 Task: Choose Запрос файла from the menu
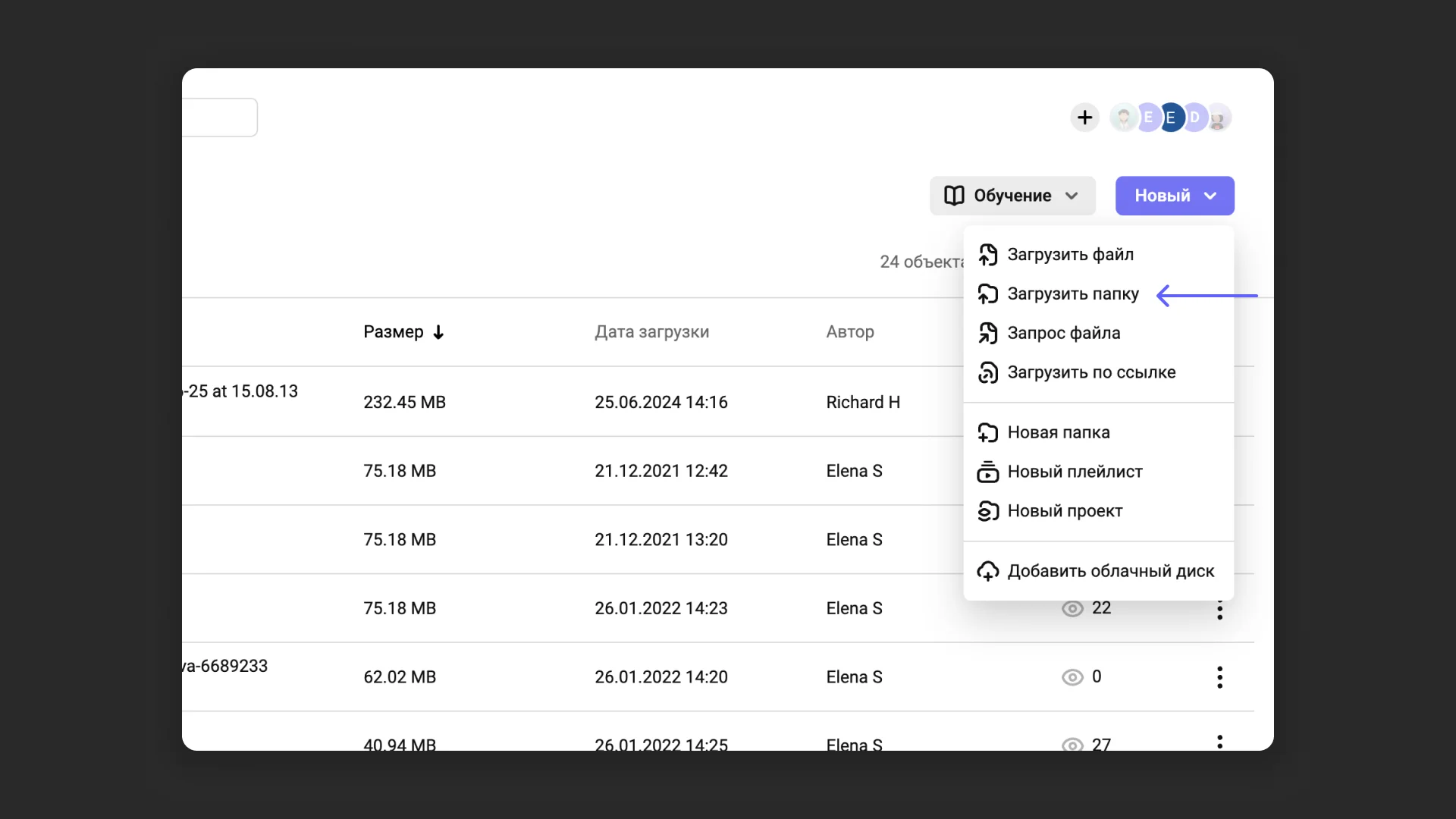(1063, 333)
